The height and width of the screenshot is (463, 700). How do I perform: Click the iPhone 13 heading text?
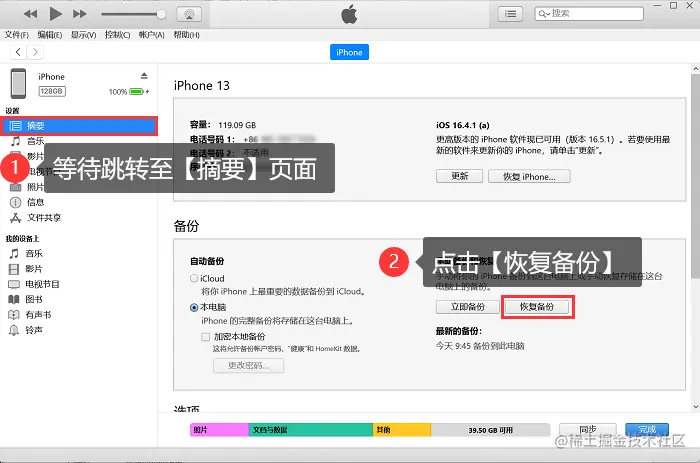pos(202,86)
